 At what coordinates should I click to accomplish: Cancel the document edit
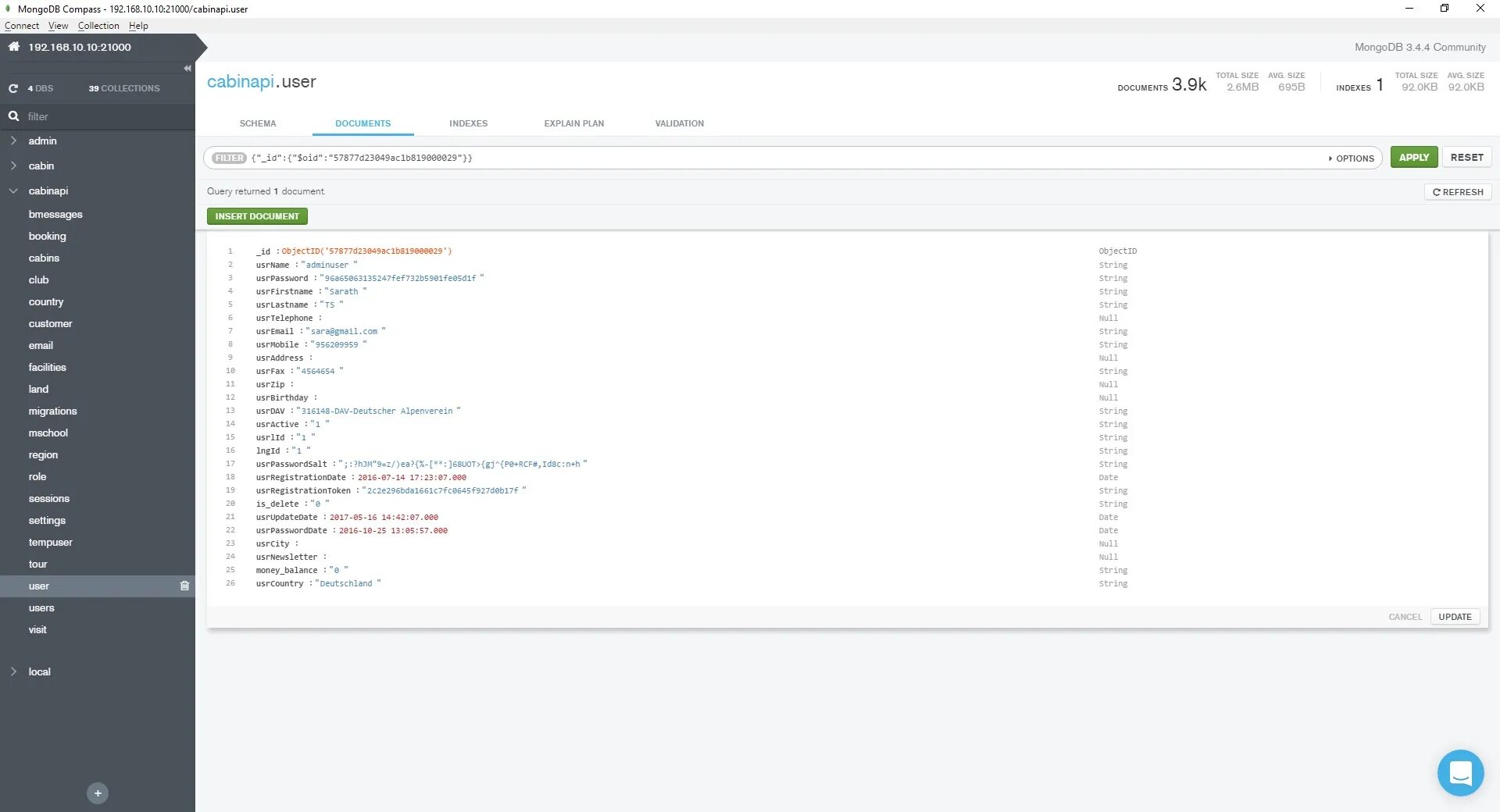[1405, 617]
